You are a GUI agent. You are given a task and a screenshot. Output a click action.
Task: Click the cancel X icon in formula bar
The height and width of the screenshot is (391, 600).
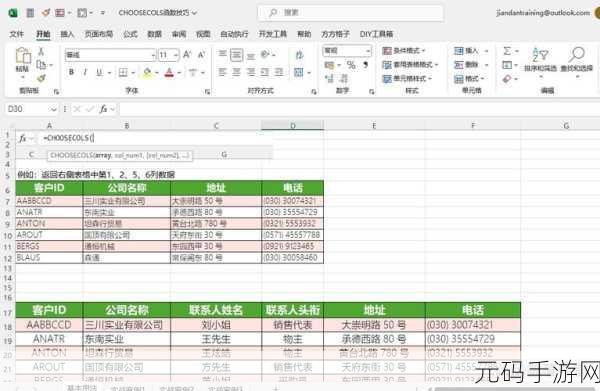[77, 109]
